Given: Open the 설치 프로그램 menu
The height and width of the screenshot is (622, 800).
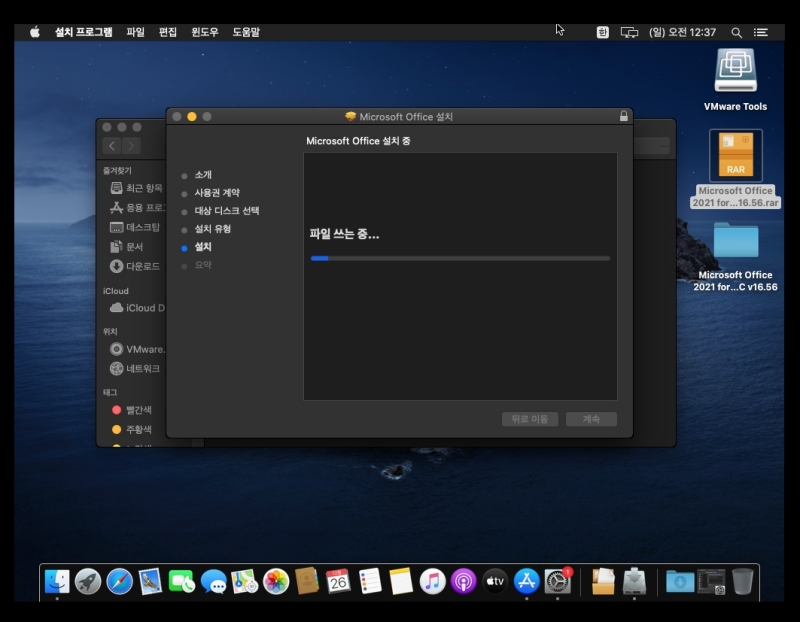Looking at the screenshot, I should click(x=84, y=32).
